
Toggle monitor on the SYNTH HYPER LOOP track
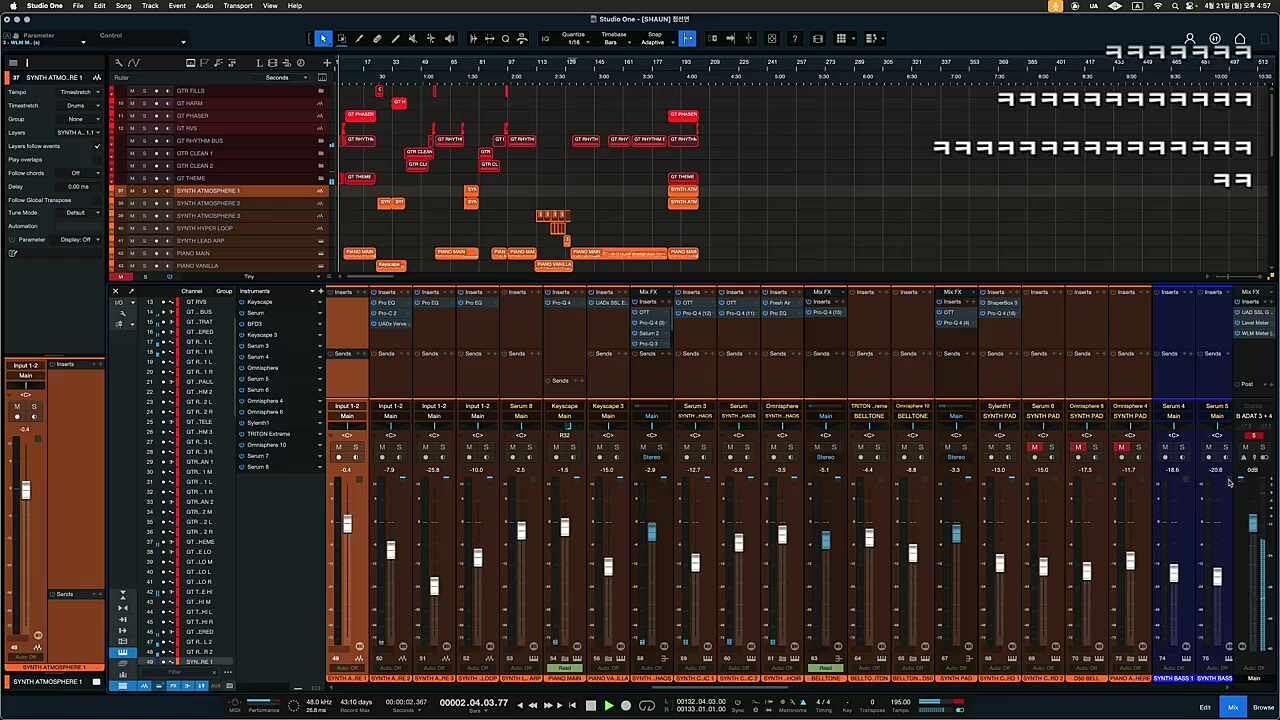(167, 228)
